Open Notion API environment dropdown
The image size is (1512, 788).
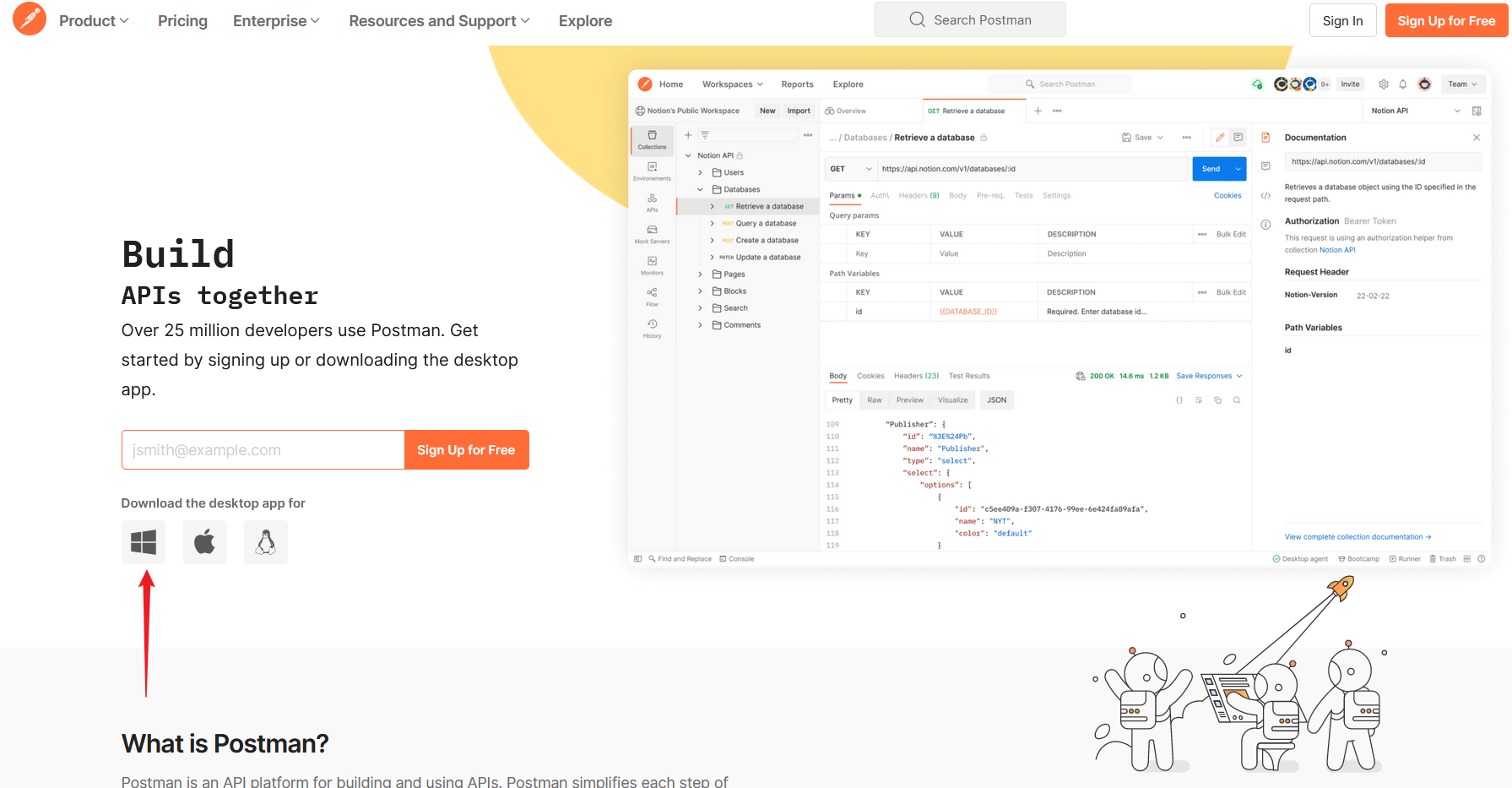click(x=1415, y=111)
